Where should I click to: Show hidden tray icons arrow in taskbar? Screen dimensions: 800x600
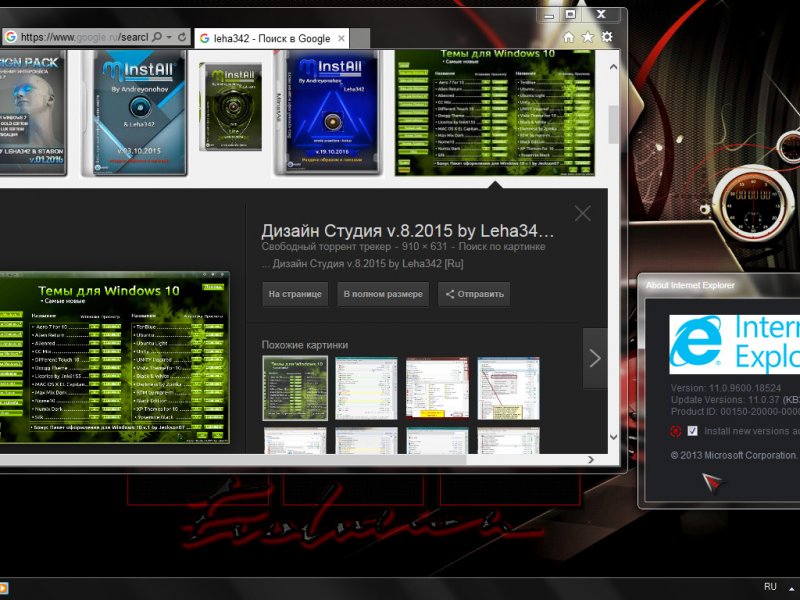pos(792,589)
